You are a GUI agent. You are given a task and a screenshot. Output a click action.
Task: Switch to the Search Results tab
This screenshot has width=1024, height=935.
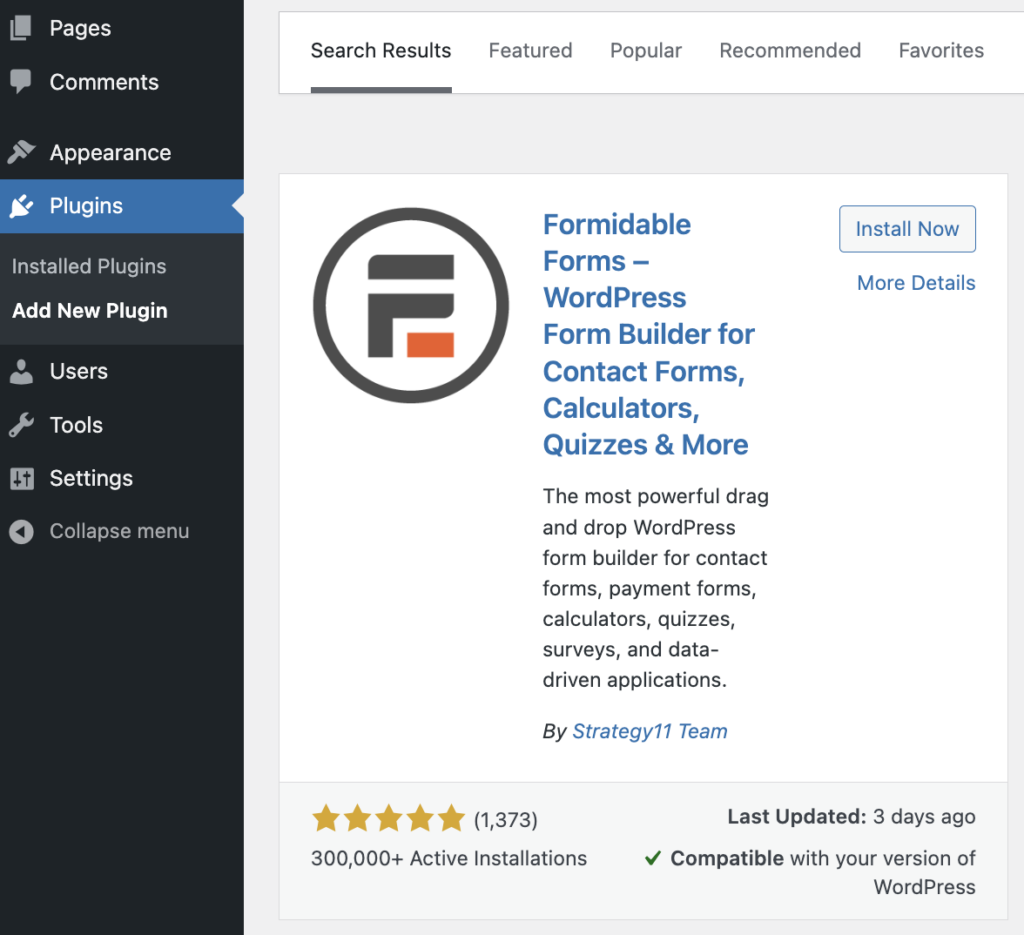click(x=381, y=51)
